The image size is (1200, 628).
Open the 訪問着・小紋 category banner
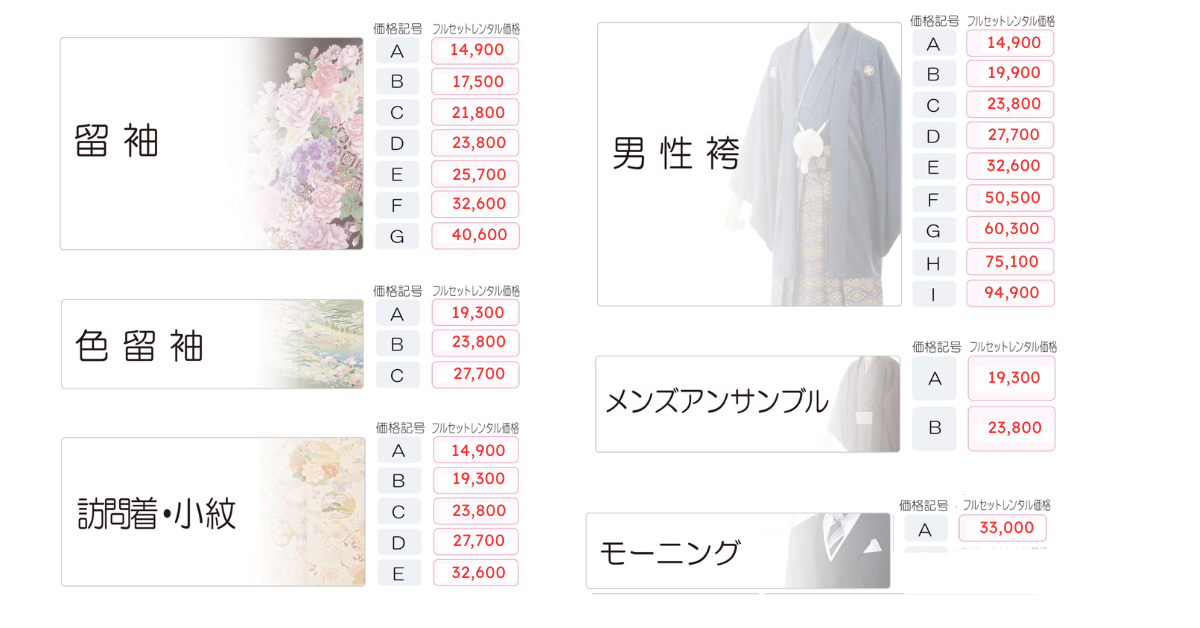pyautogui.click(x=213, y=512)
